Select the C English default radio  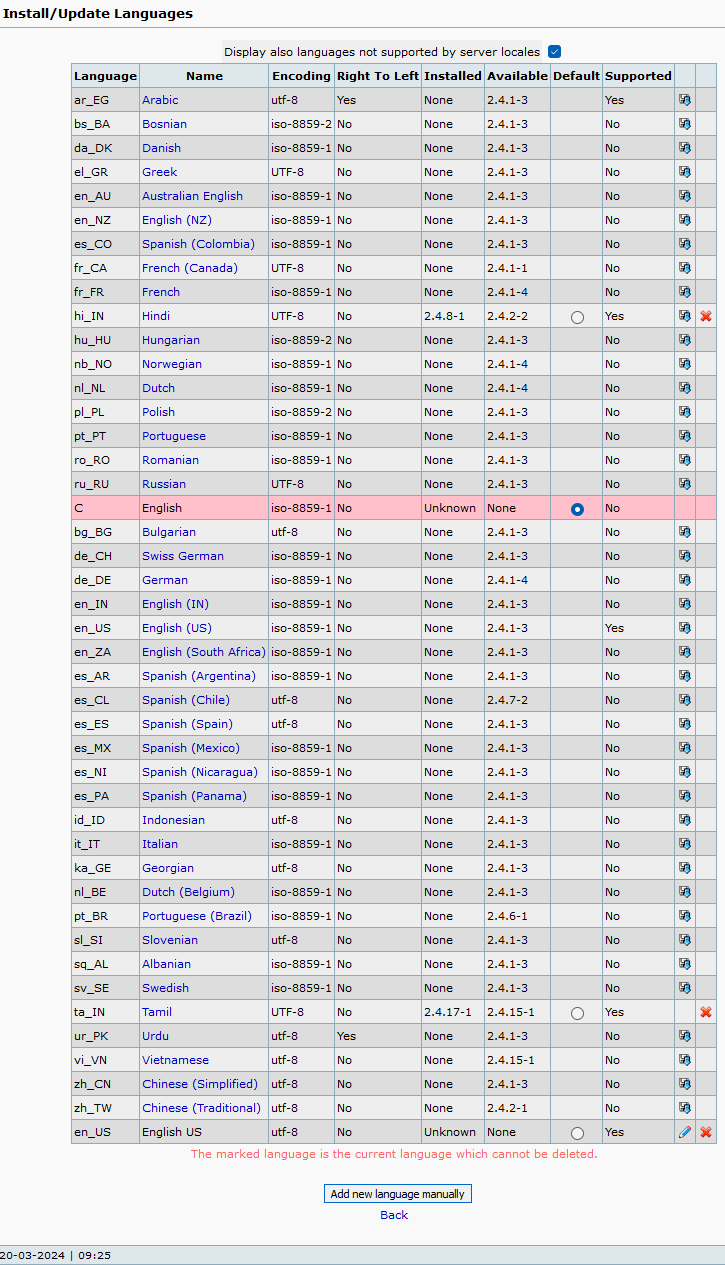click(577, 509)
